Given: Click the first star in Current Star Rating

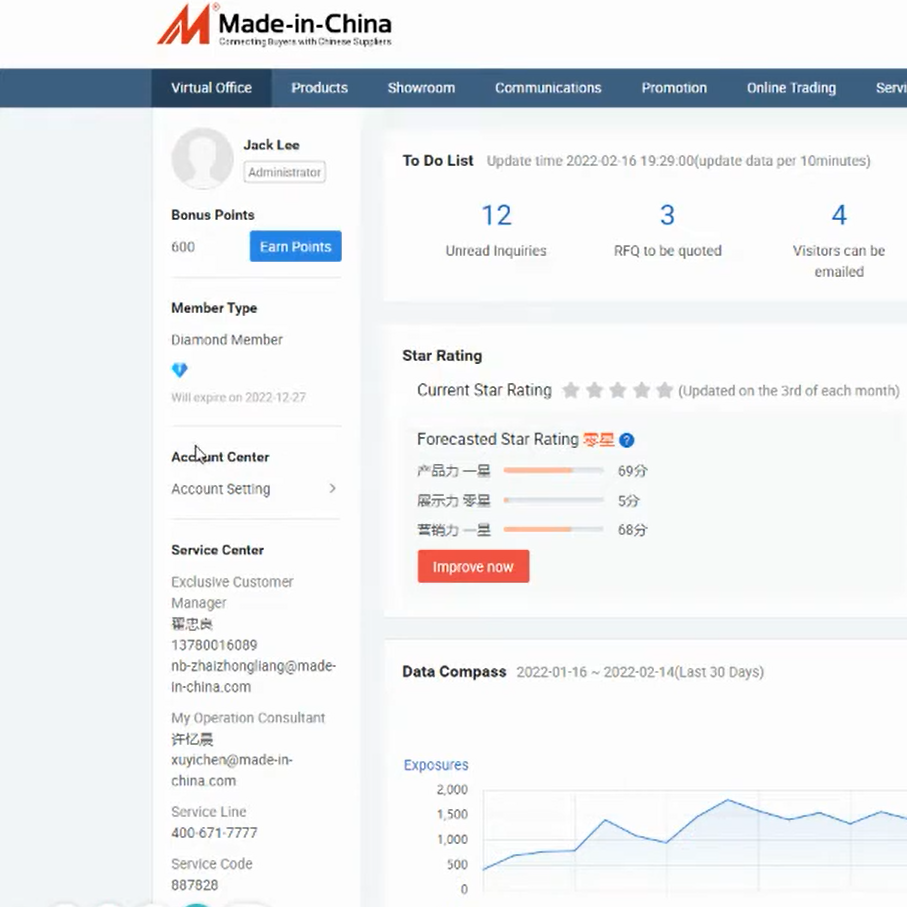Looking at the screenshot, I should [x=571, y=390].
